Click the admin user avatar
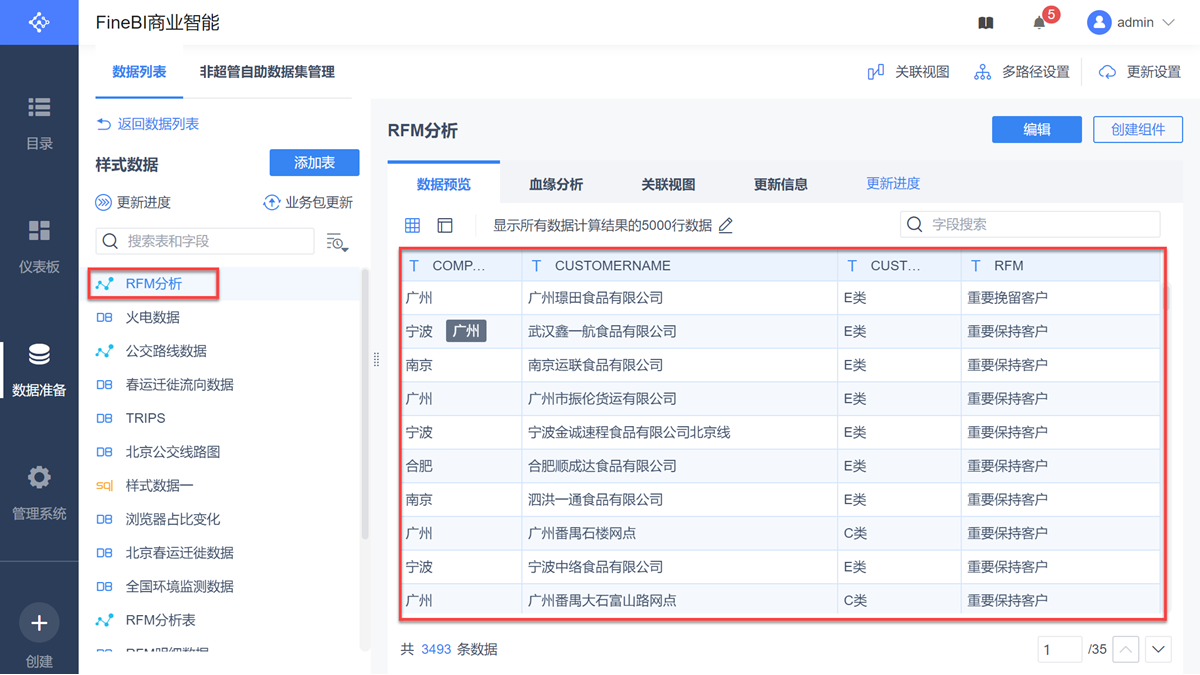Image resolution: width=1200 pixels, height=675 pixels. pyautogui.click(x=1099, y=22)
